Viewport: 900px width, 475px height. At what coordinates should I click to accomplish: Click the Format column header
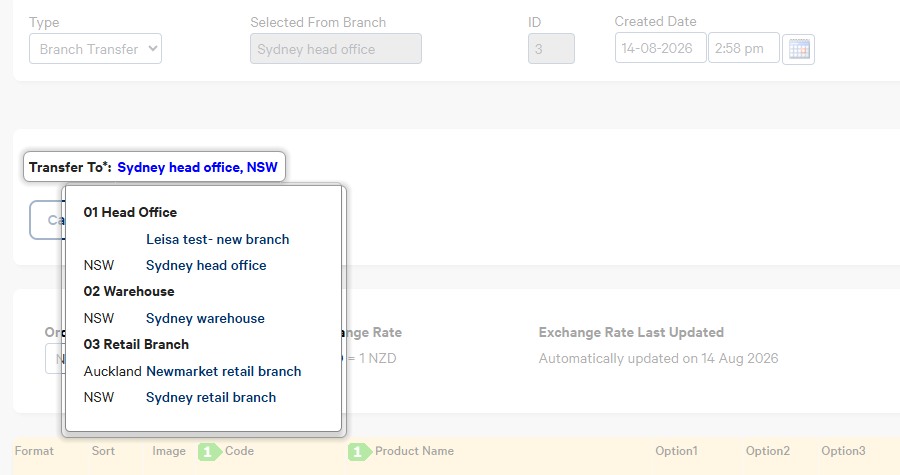pyautogui.click(x=34, y=451)
